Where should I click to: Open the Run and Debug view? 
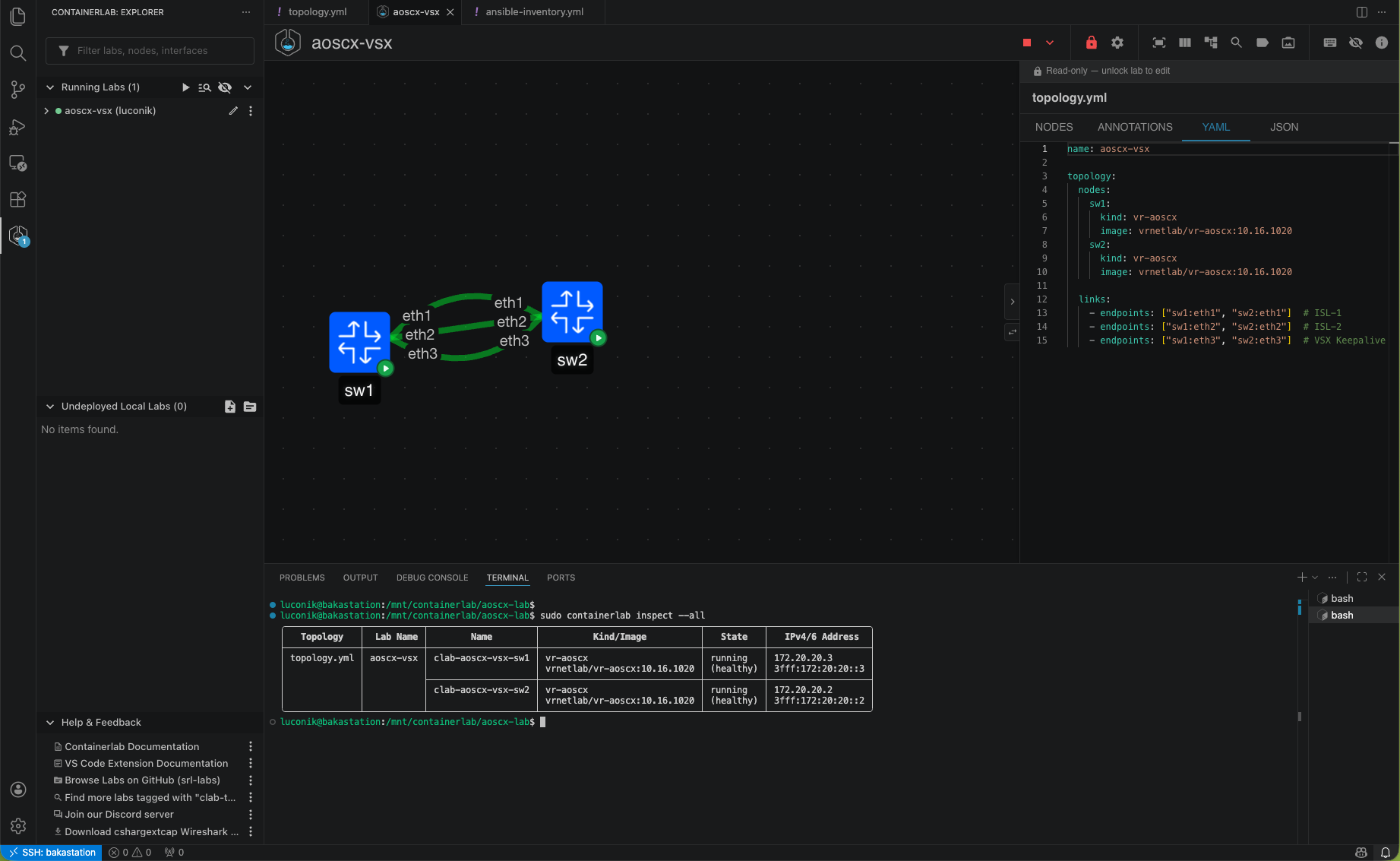point(17,127)
